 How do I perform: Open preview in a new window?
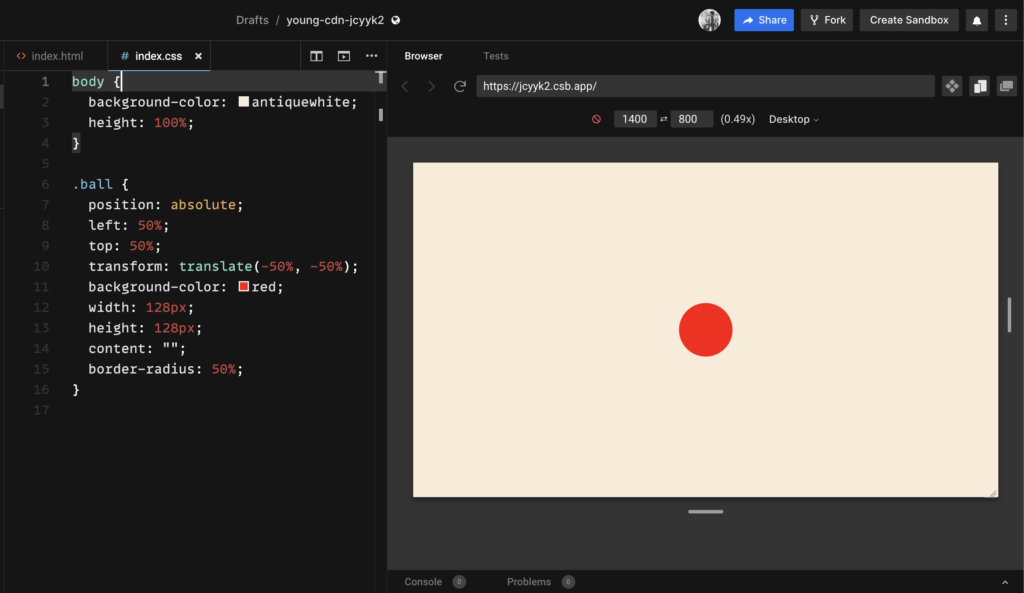click(x=1007, y=87)
